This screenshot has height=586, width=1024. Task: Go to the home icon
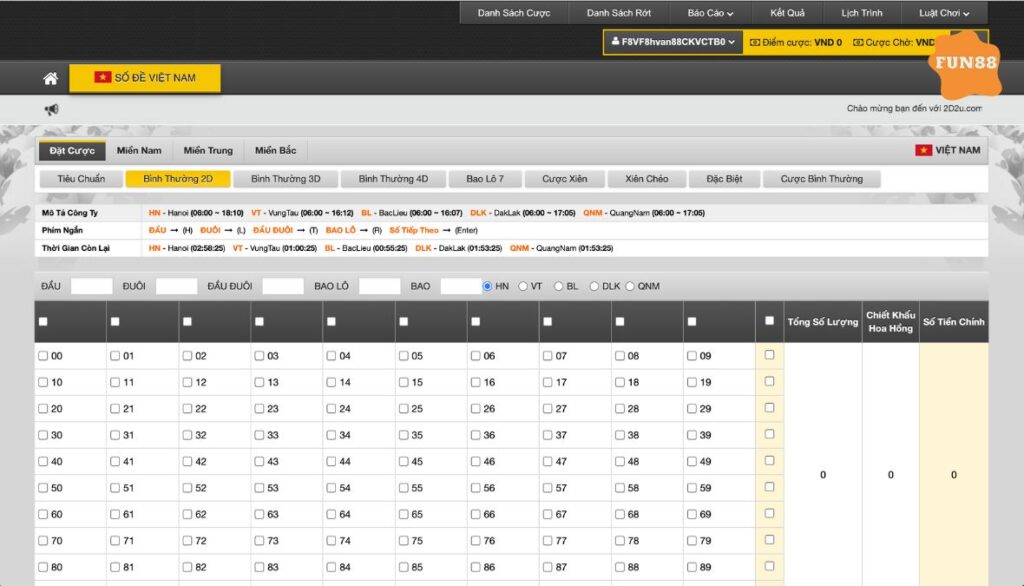click(50, 78)
